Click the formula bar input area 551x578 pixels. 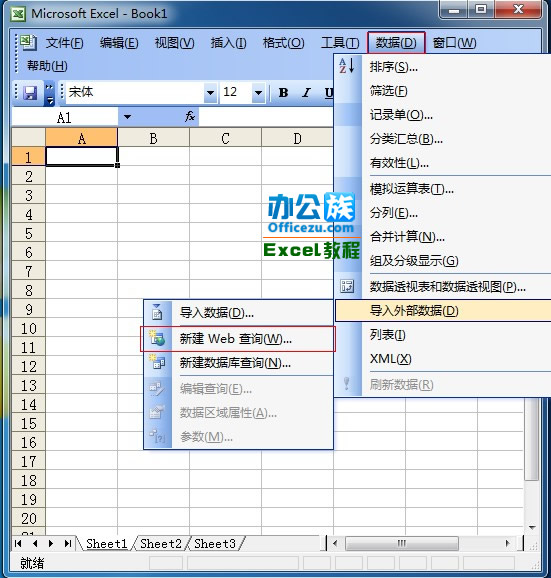[266, 117]
